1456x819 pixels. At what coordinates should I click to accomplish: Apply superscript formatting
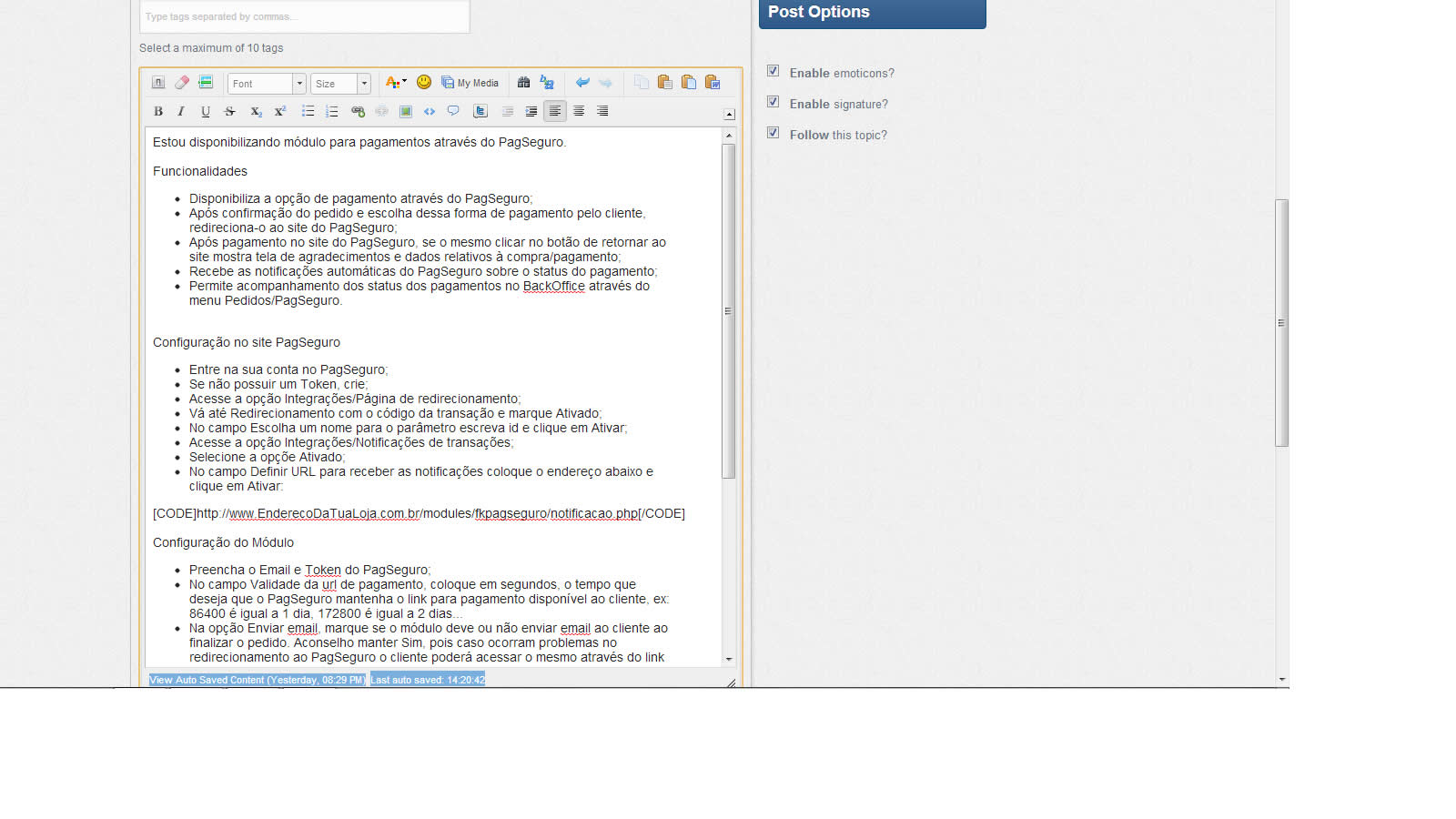point(280,111)
